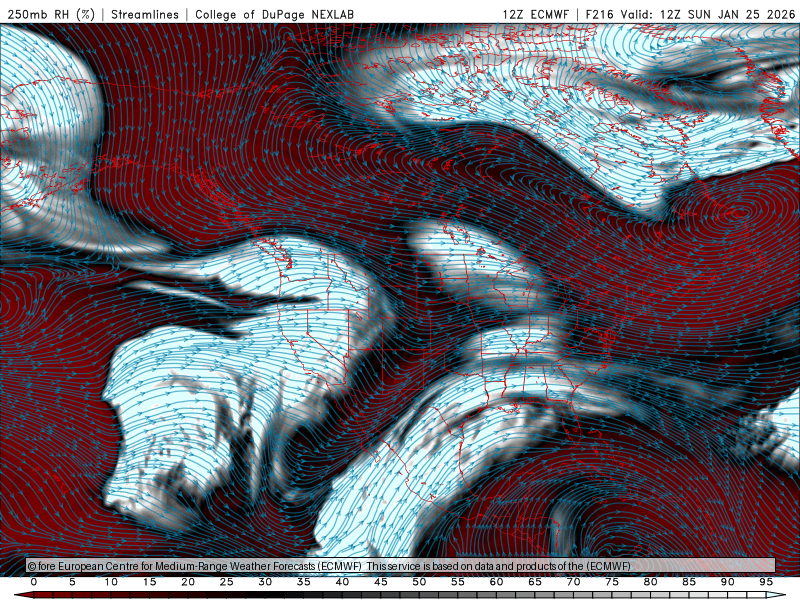Click legend value "70" on color scale
Image resolution: width=800 pixels, height=600 pixels.
point(573,582)
